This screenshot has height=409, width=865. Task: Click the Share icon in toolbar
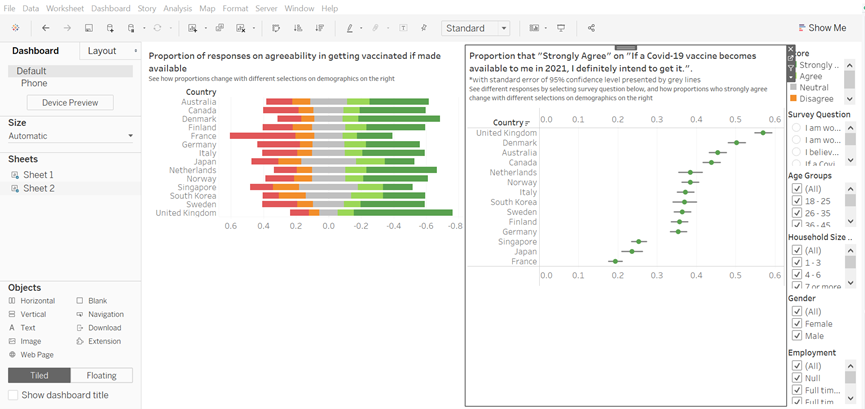click(591, 28)
